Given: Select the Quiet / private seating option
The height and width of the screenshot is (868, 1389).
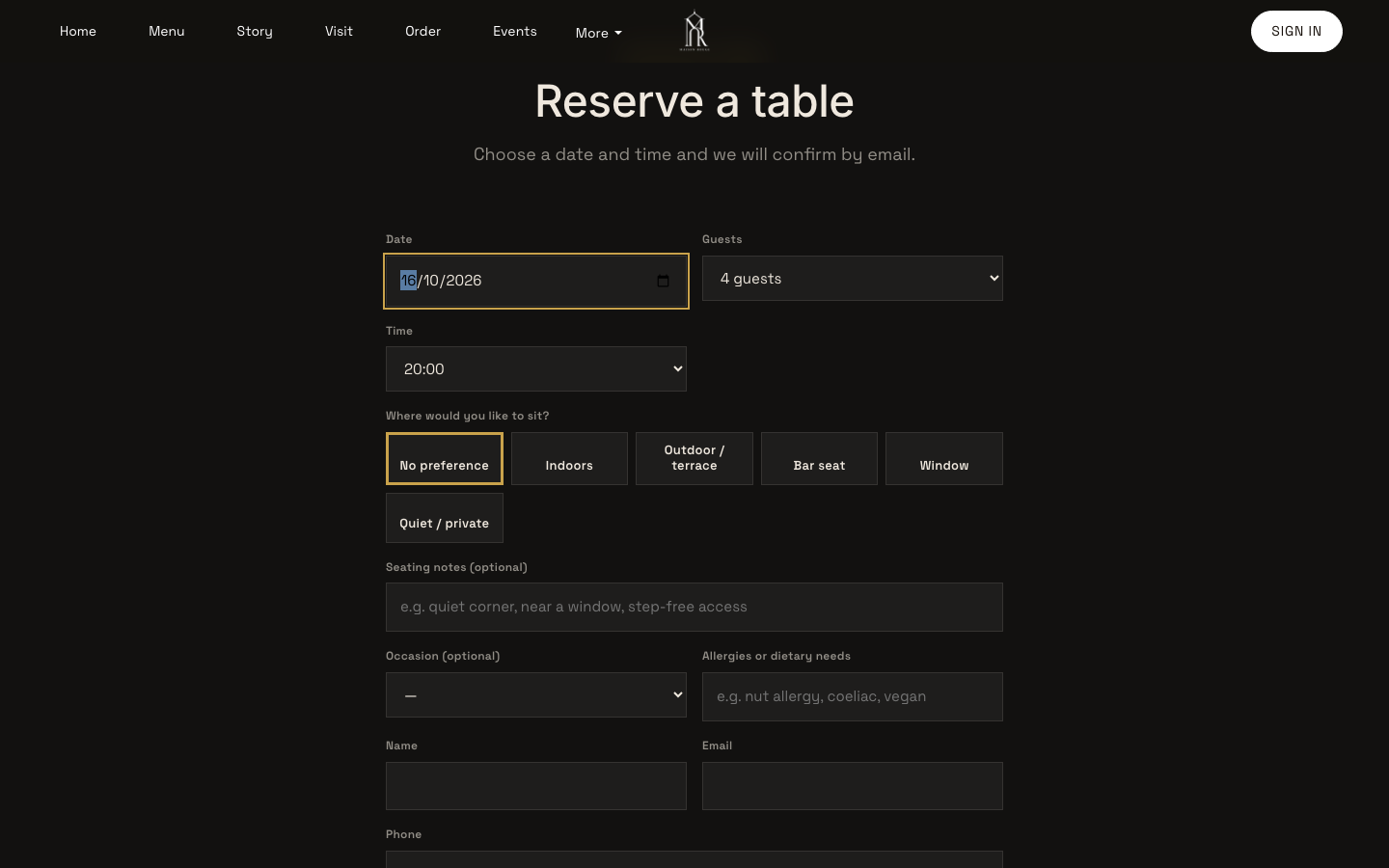Looking at the screenshot, I should (445, 518).
